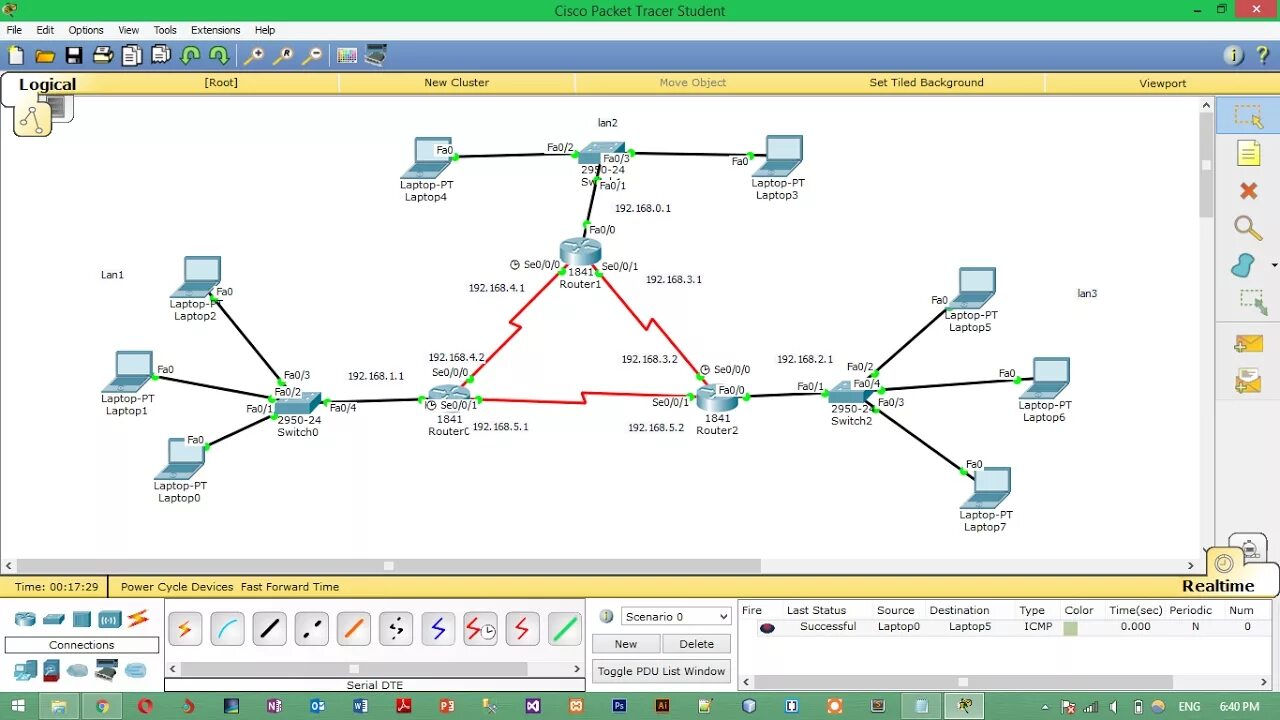Choose the orange fiber cable

click(x=354, y=629)
